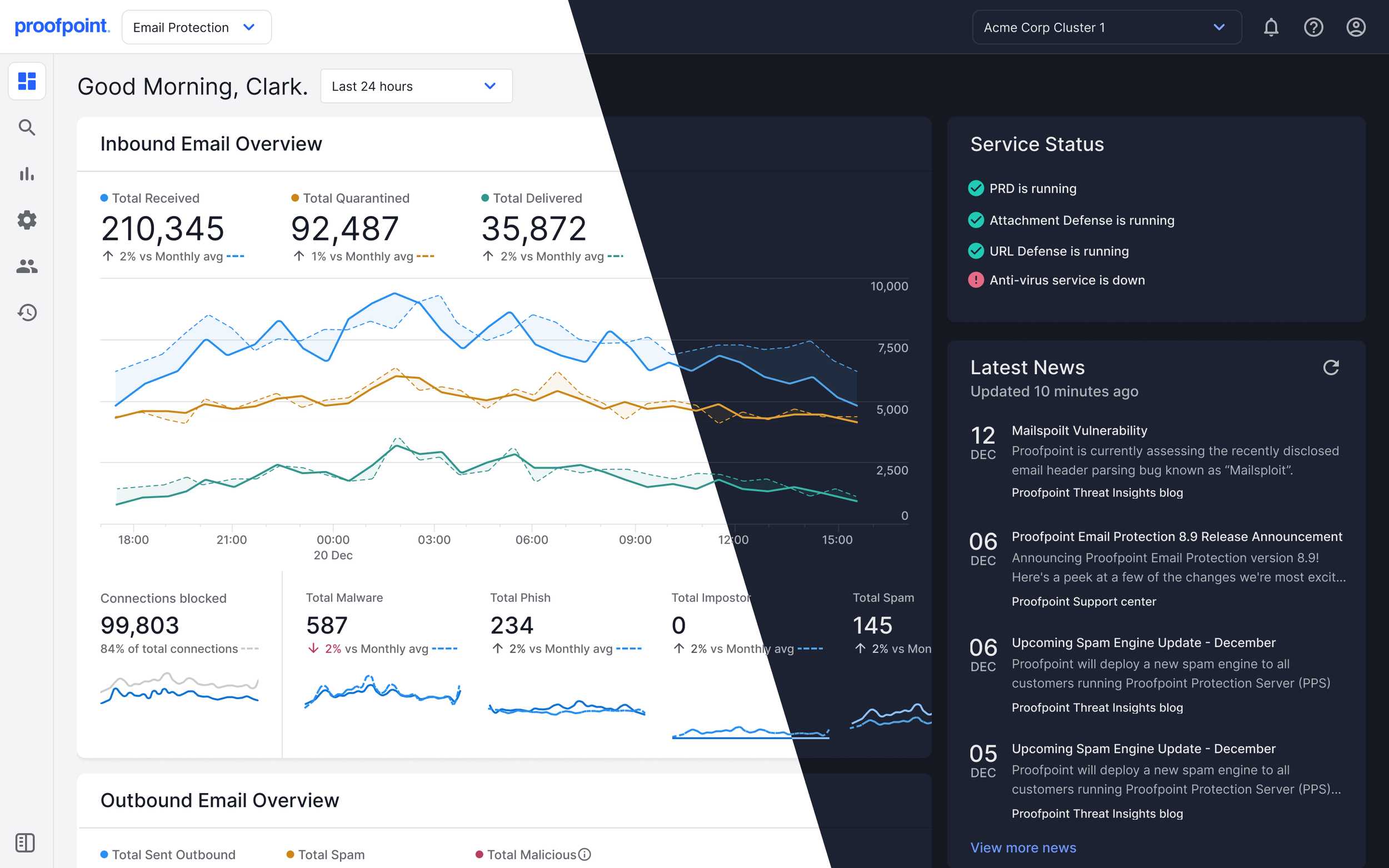Image resolution: width=1389 pixels, height=868 pixels.
Task: Open notifications bell
Action: pyautogui.click(x=1271, y=27)
